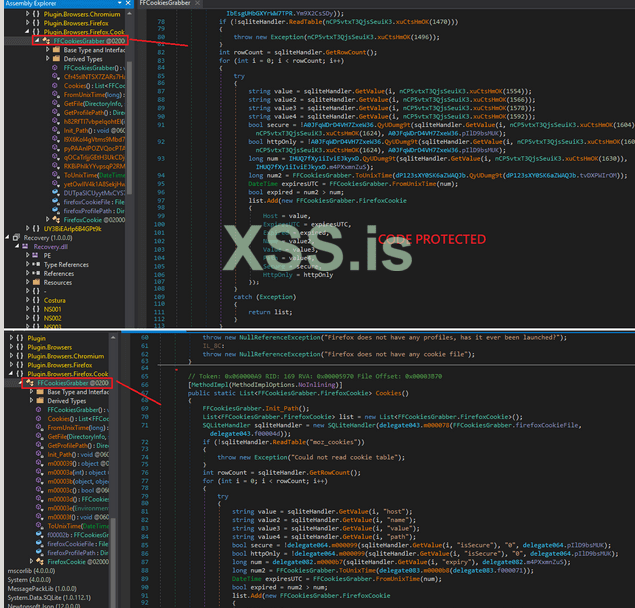635x608 pixels.
Task: Click the GetRowCount call on line 82
Action: pyautogui.click(x=347, y=52)
